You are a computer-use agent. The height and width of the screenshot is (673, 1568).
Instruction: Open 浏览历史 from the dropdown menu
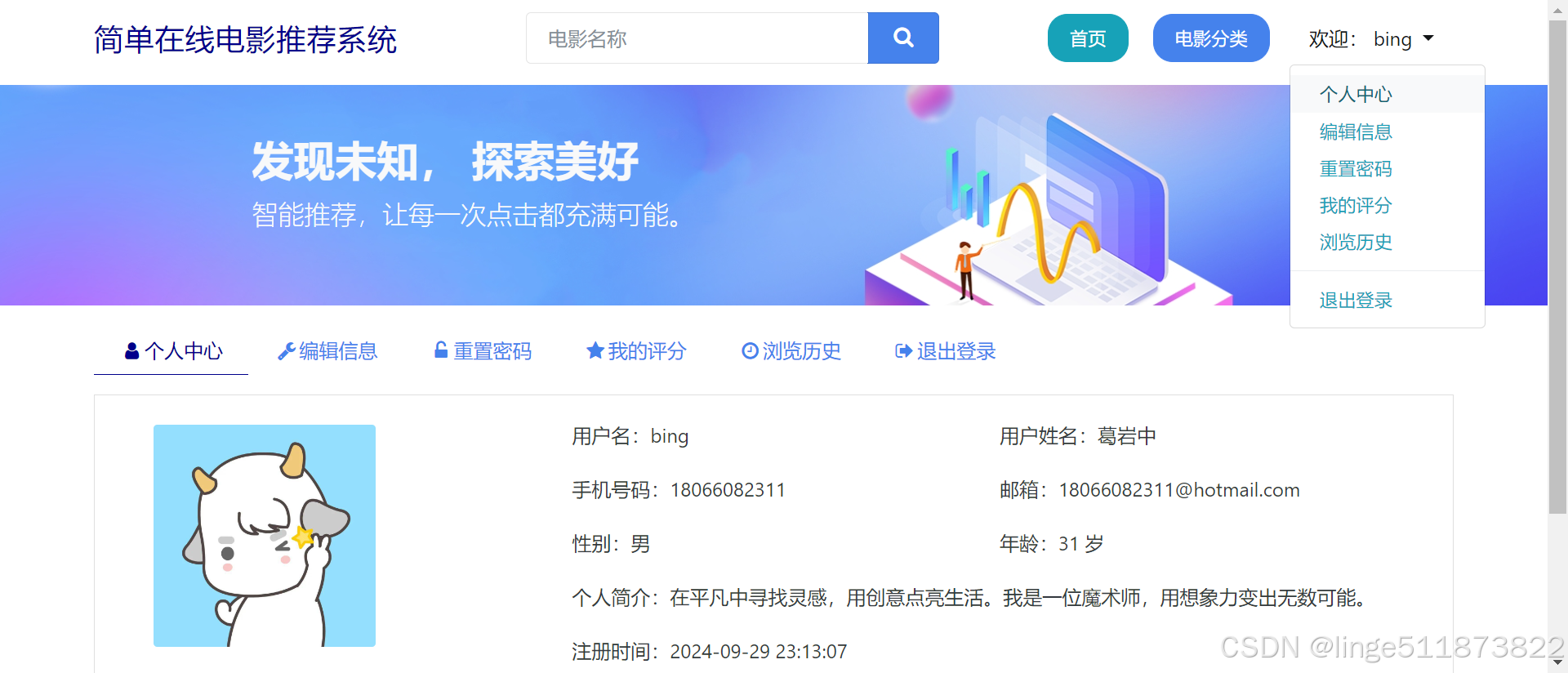coord(1387,242)
